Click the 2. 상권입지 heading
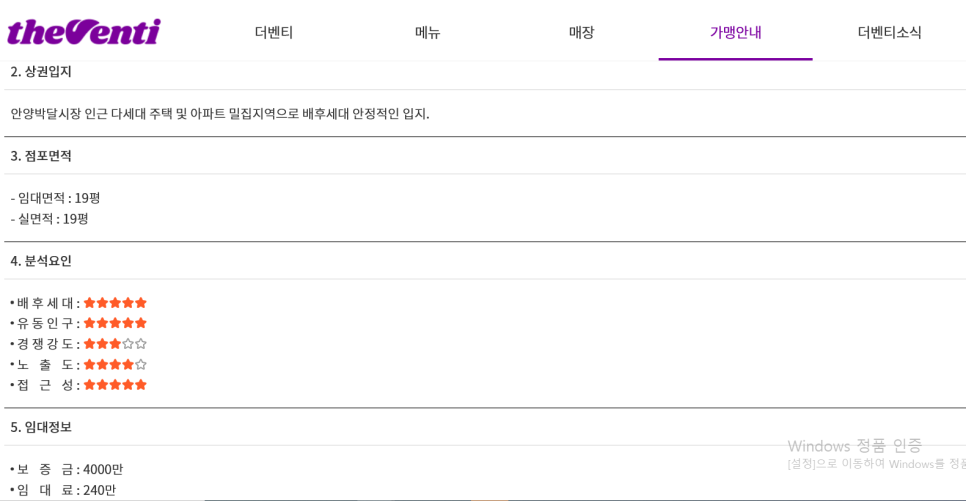 point(41,71)
